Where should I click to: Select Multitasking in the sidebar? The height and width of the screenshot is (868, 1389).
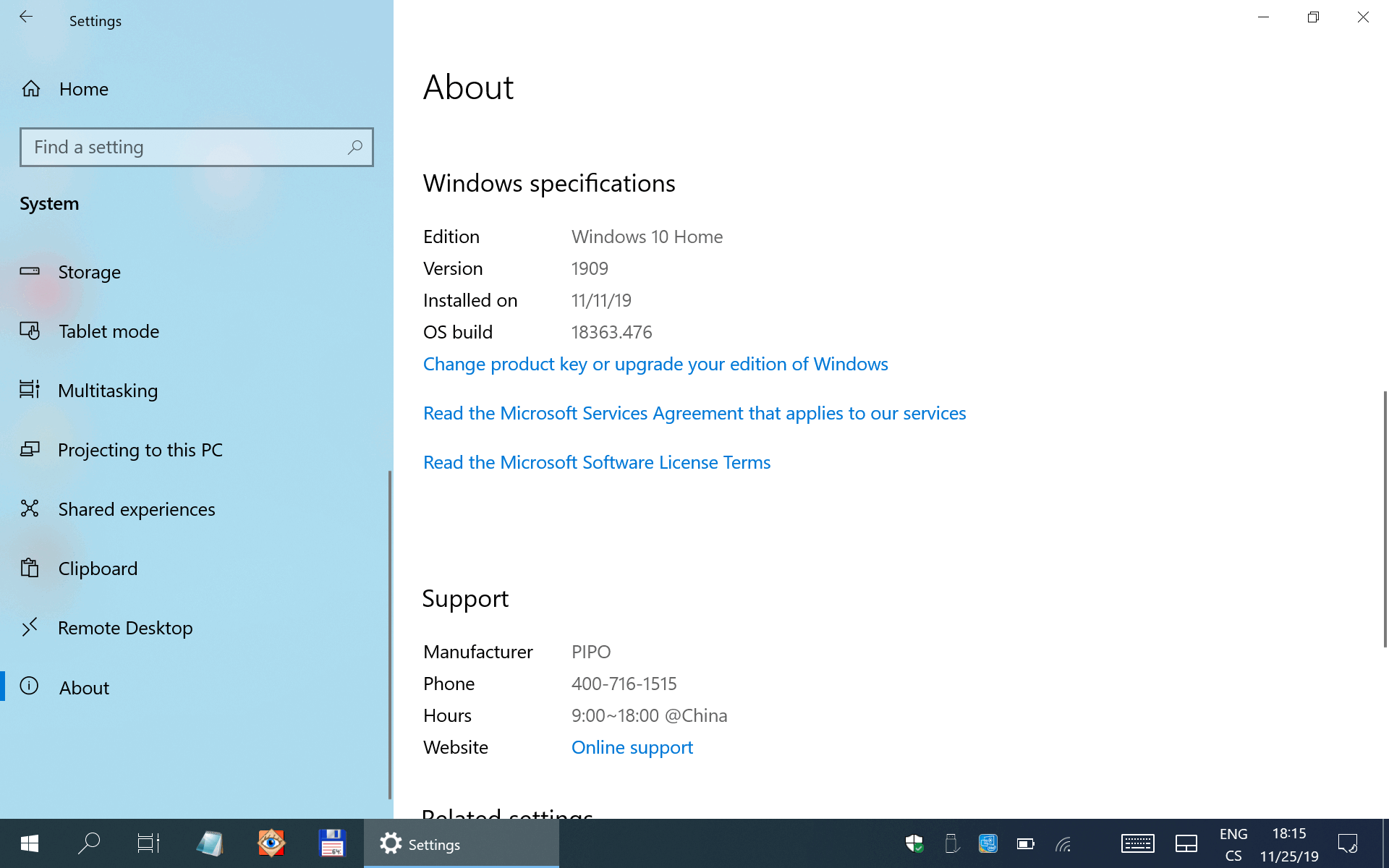(x=107, y=391)
